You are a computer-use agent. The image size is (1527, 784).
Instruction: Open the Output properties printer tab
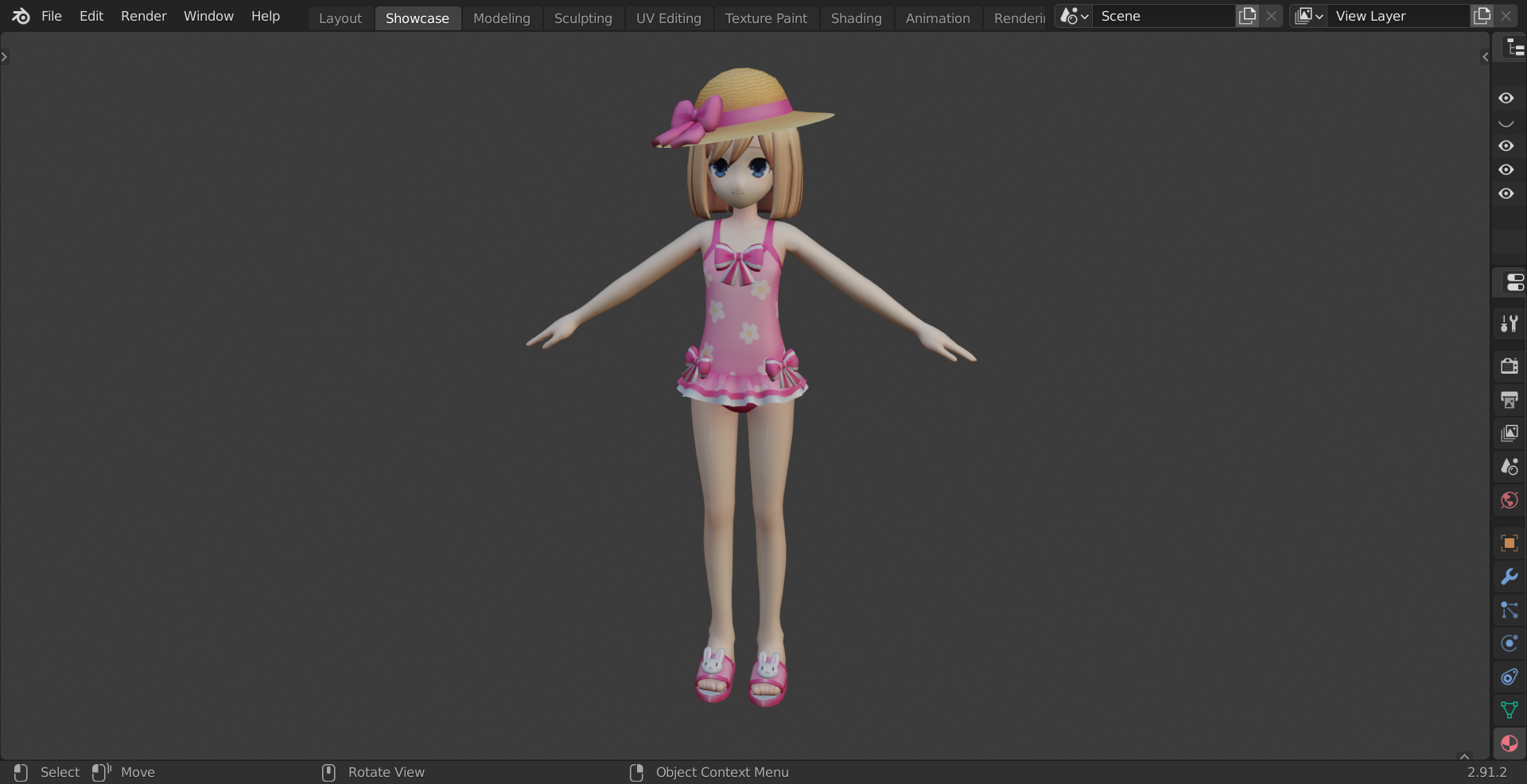point(1509,399)
